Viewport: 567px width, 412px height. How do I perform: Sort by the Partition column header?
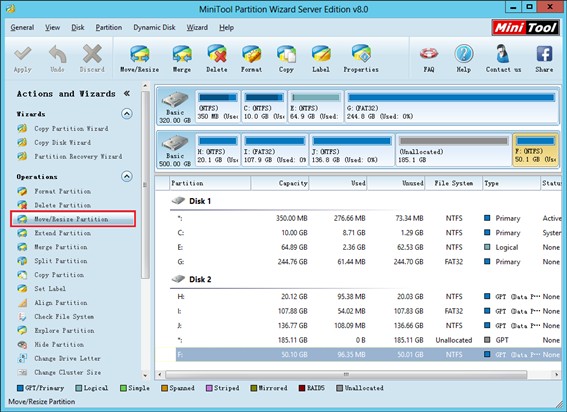coord(210,183)
